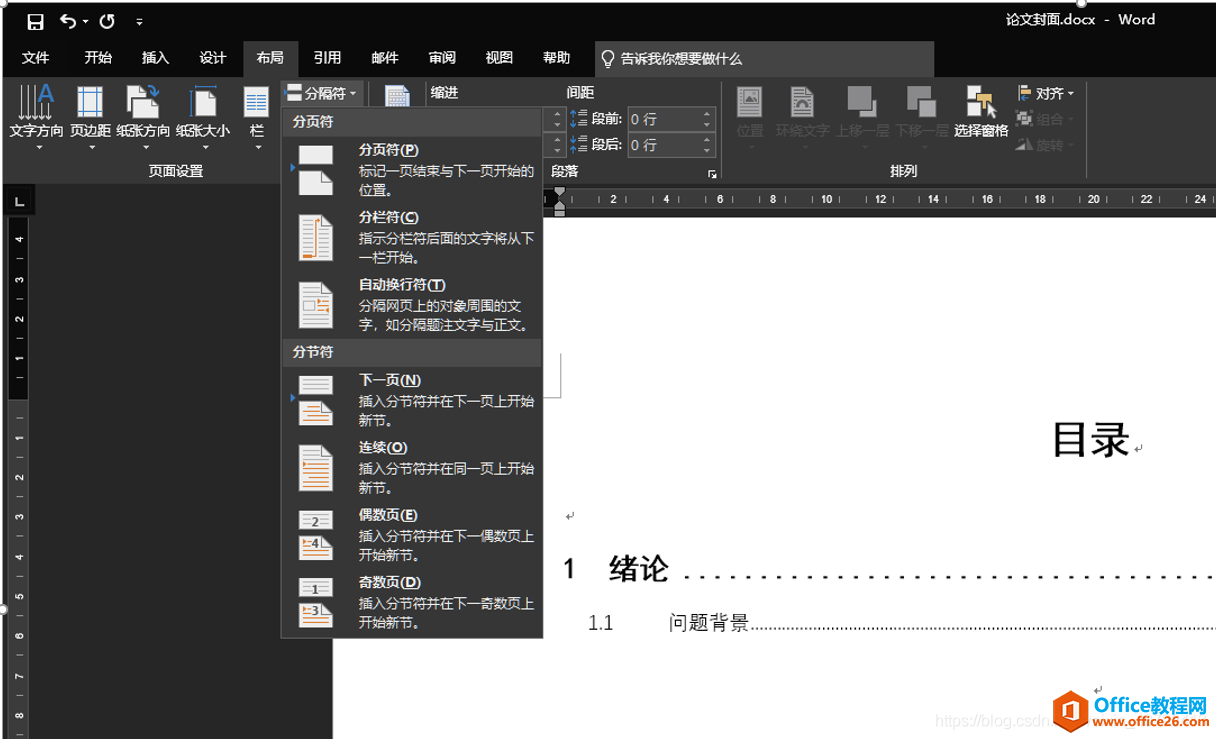The image size is (1216, 739).
Task: Click the indent marker on horizontal ruler
Action: [x=560, y=200]
